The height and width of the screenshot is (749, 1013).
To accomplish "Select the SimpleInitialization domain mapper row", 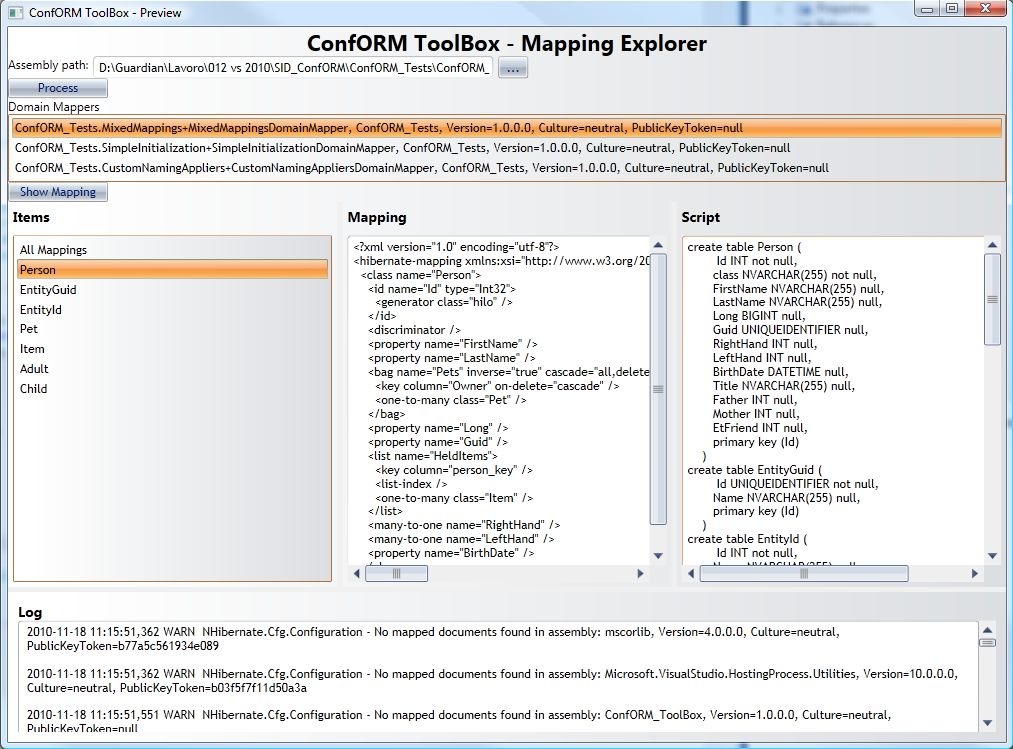I will (x=402, y=148).
